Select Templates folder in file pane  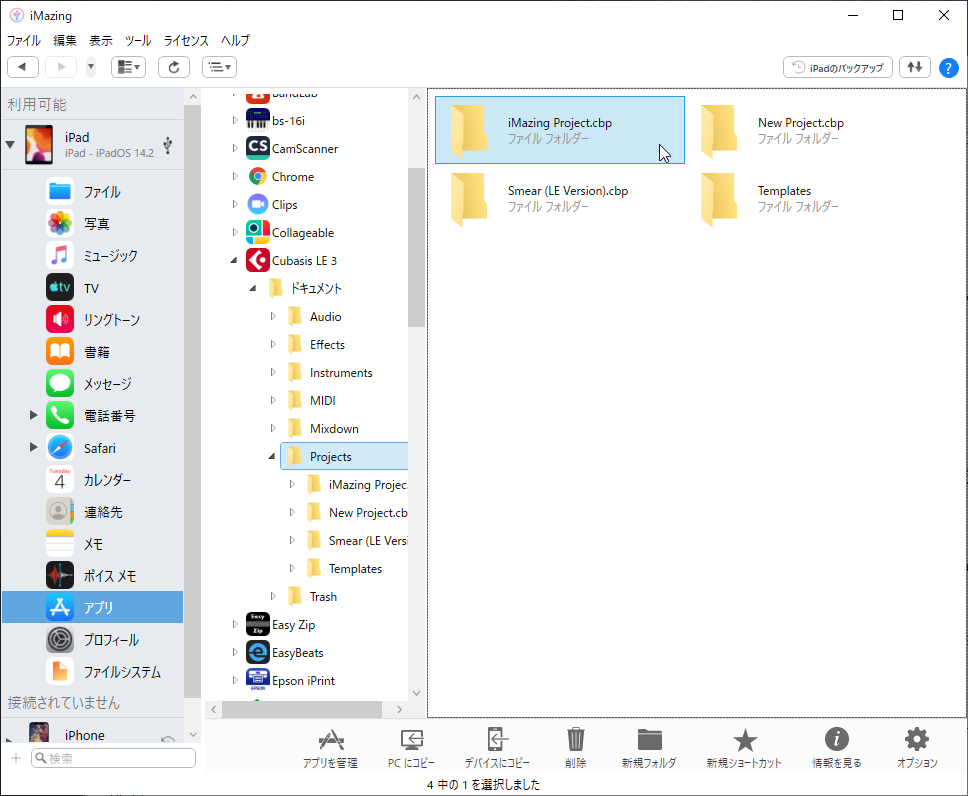810,198
